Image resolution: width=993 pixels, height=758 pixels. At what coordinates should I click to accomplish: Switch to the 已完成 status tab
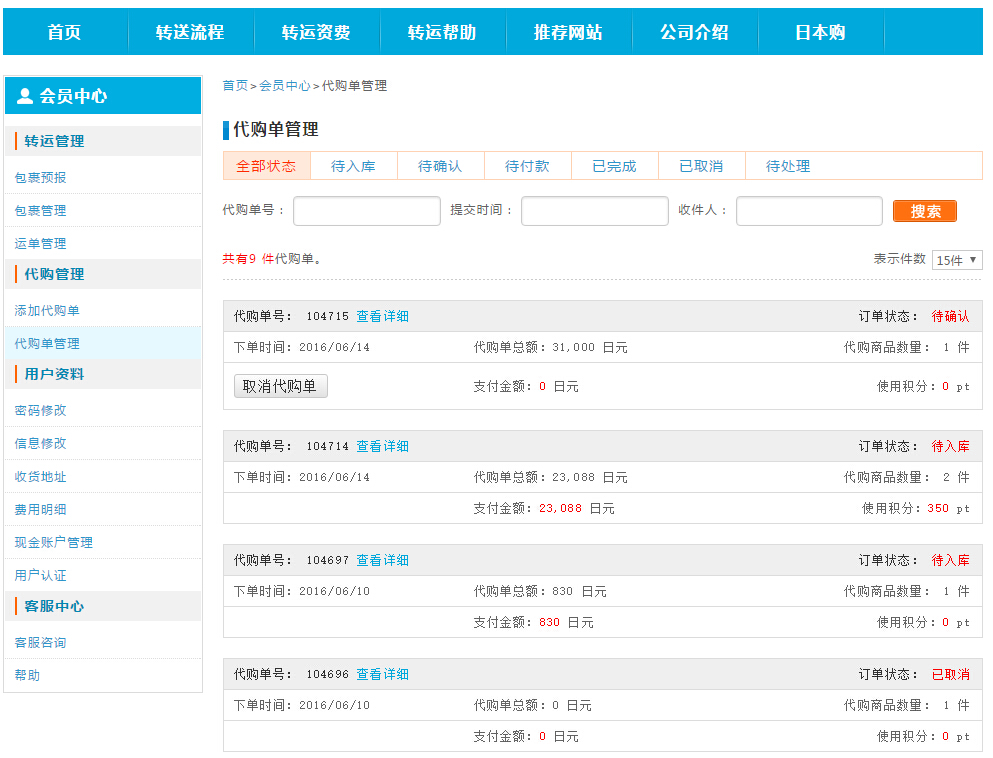(x=614, y=166)
